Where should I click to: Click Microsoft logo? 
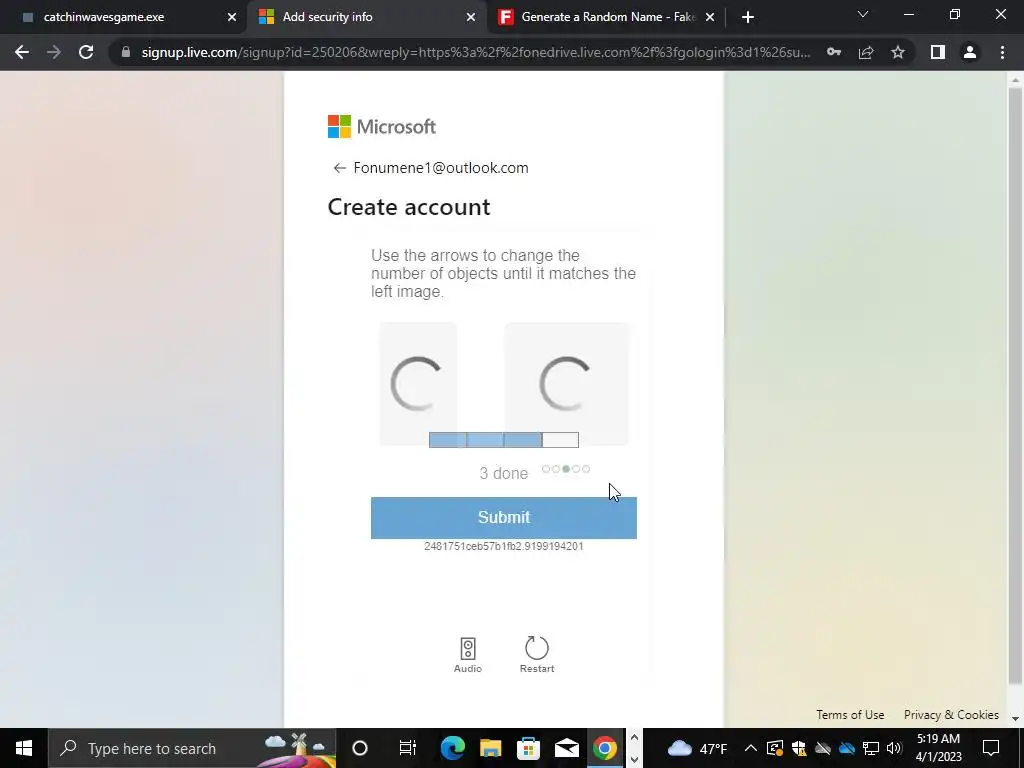point(381,127)
